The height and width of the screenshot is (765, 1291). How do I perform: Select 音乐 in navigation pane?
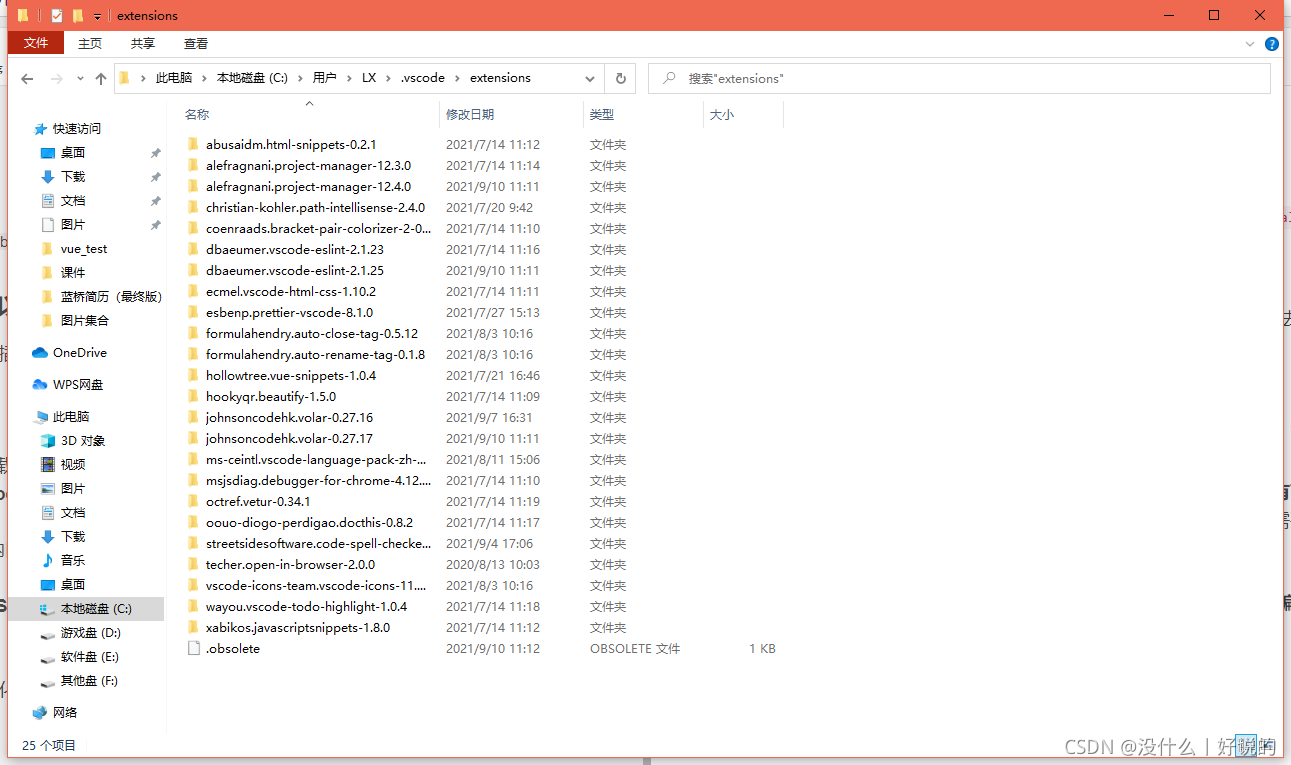pyautogui.click(x=73, y=561)
